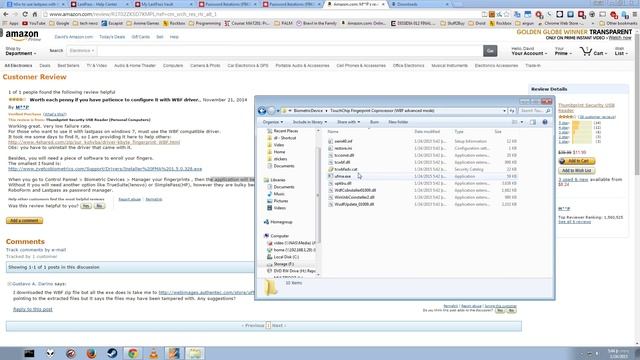Select Music library in navigation pane
Screen dimensions: 640x360
[276, 194]
